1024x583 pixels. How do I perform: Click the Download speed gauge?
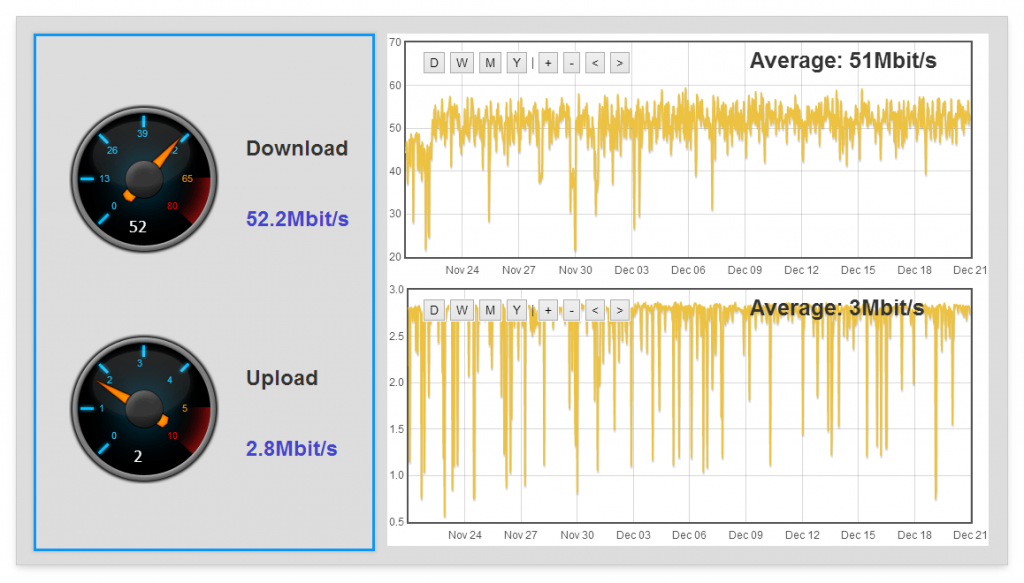click(143, 178)
